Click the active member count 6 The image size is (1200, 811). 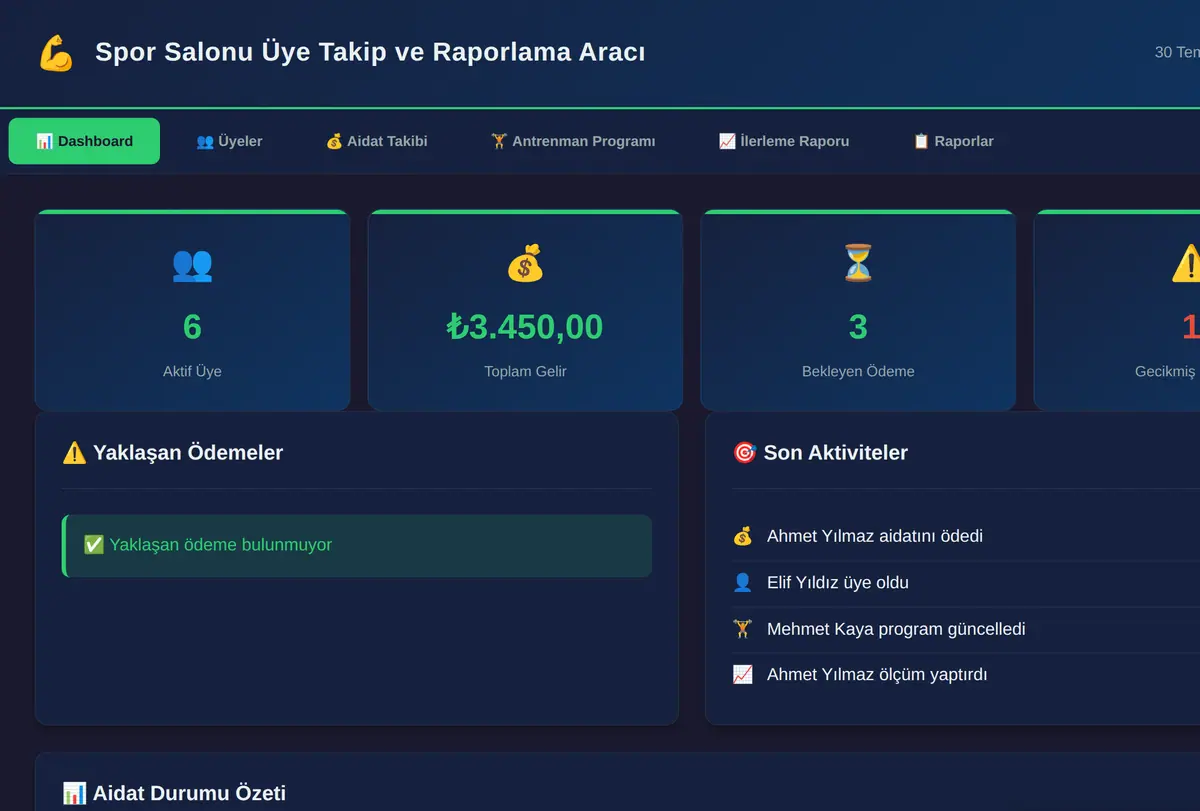click(x=192, y=327)
